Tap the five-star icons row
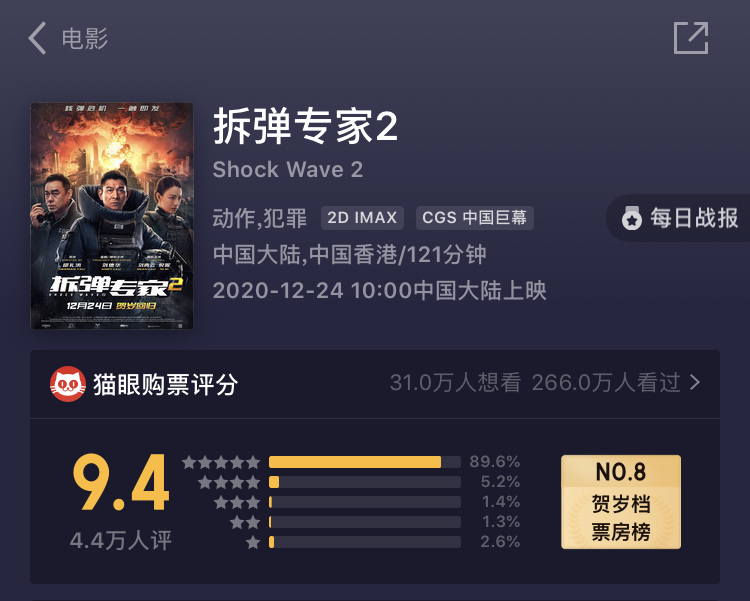750x601 pixels. click(221, 462)
